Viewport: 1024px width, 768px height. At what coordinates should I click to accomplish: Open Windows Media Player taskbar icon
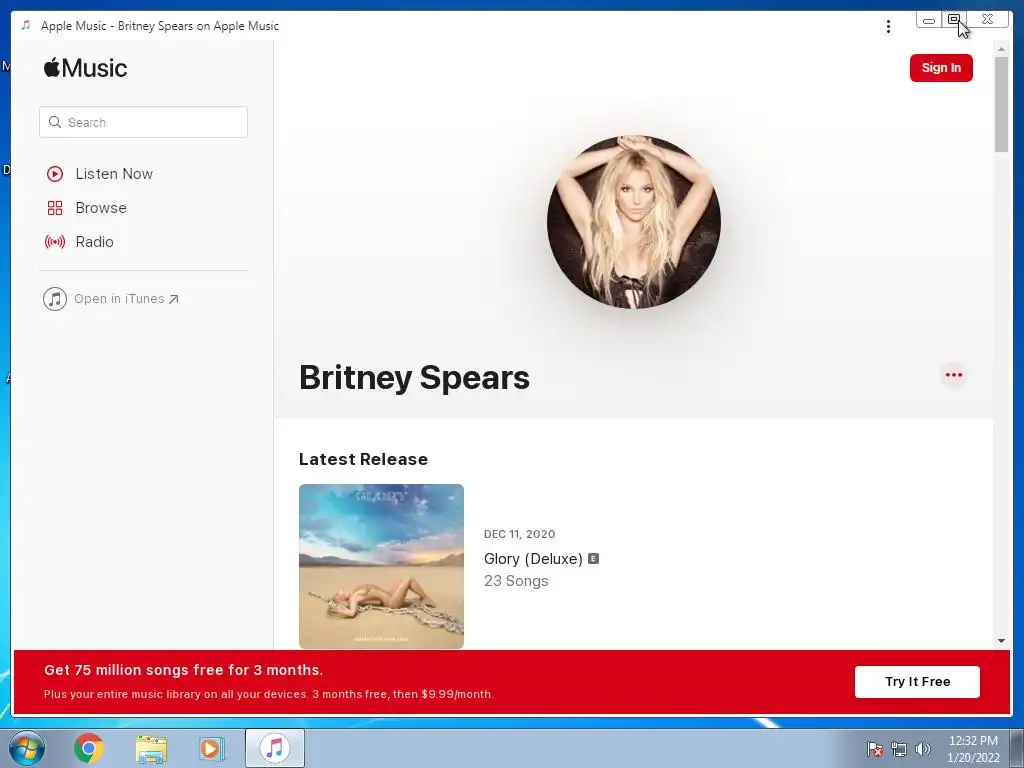click(212, 748)
